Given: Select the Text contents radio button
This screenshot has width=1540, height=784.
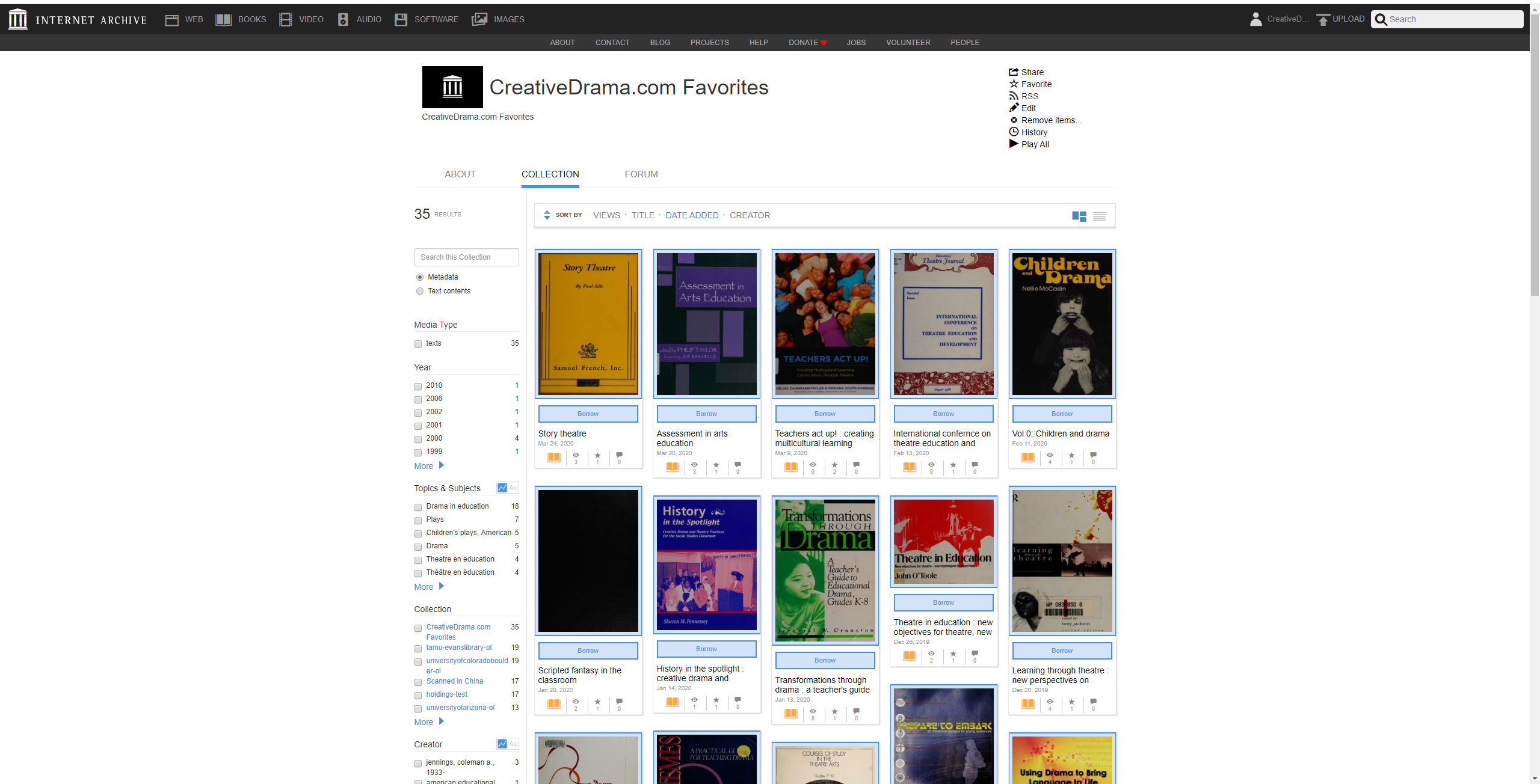Looking at the screenshot, I should point(420,291).
